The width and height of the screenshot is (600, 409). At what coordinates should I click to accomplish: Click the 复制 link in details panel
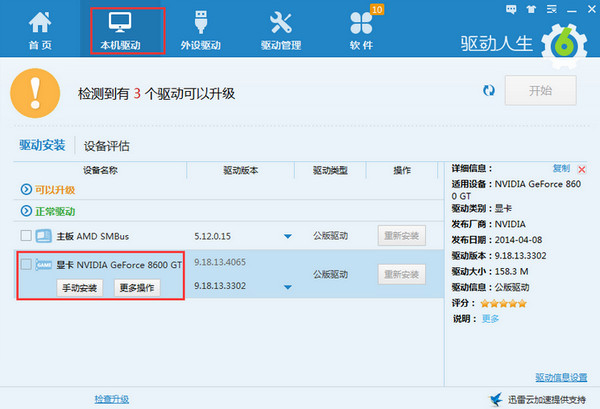561,168
